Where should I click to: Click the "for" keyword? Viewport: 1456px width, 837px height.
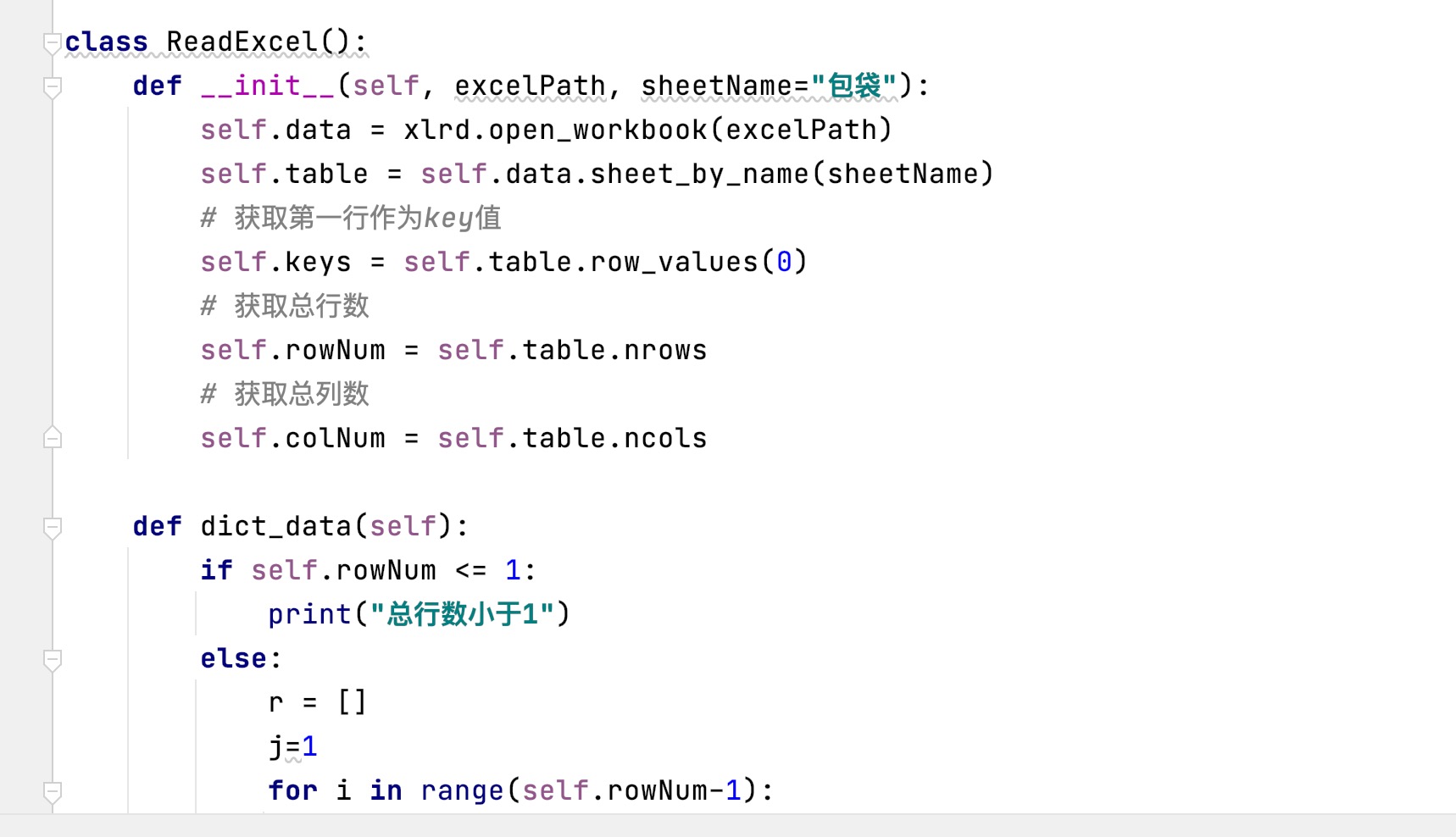tap(292, 790)
